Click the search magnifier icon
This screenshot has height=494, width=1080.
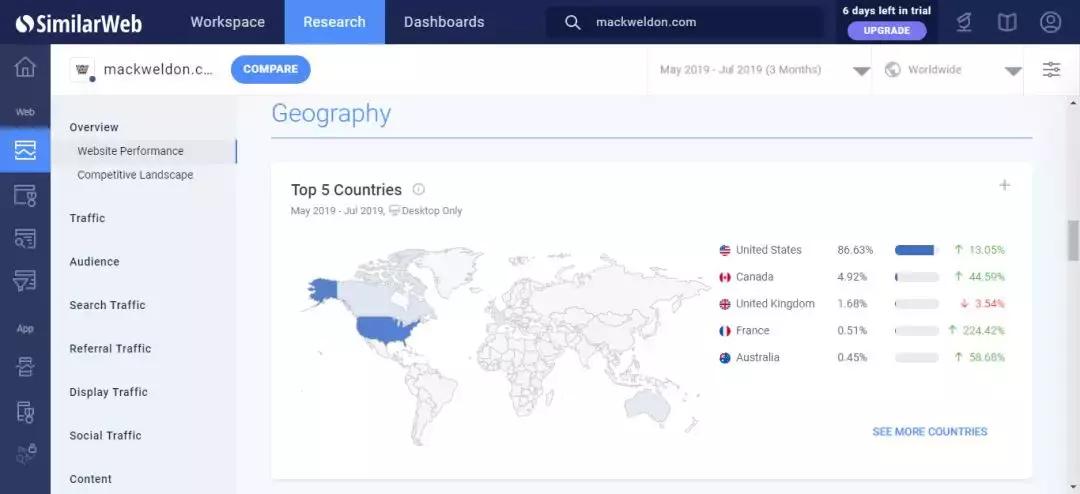pos(572,22)
